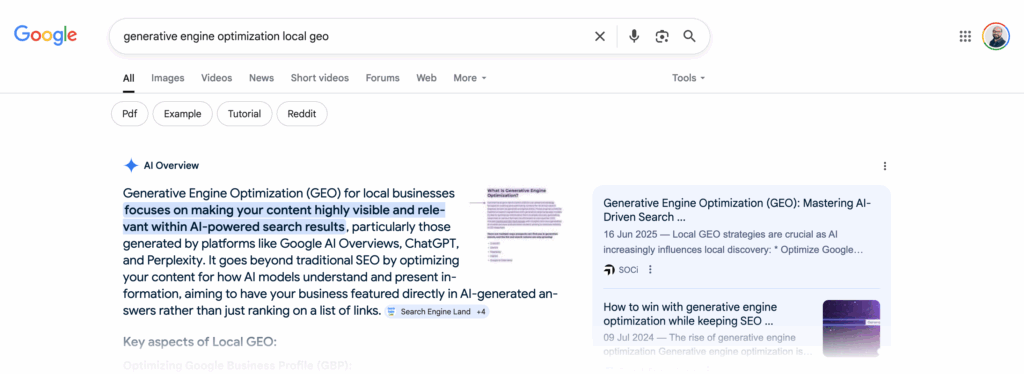The height and width of the screenshot is (374, 1024).
Task: Open AI Overview three-dot options menu
Action: (x=885, y=166)
